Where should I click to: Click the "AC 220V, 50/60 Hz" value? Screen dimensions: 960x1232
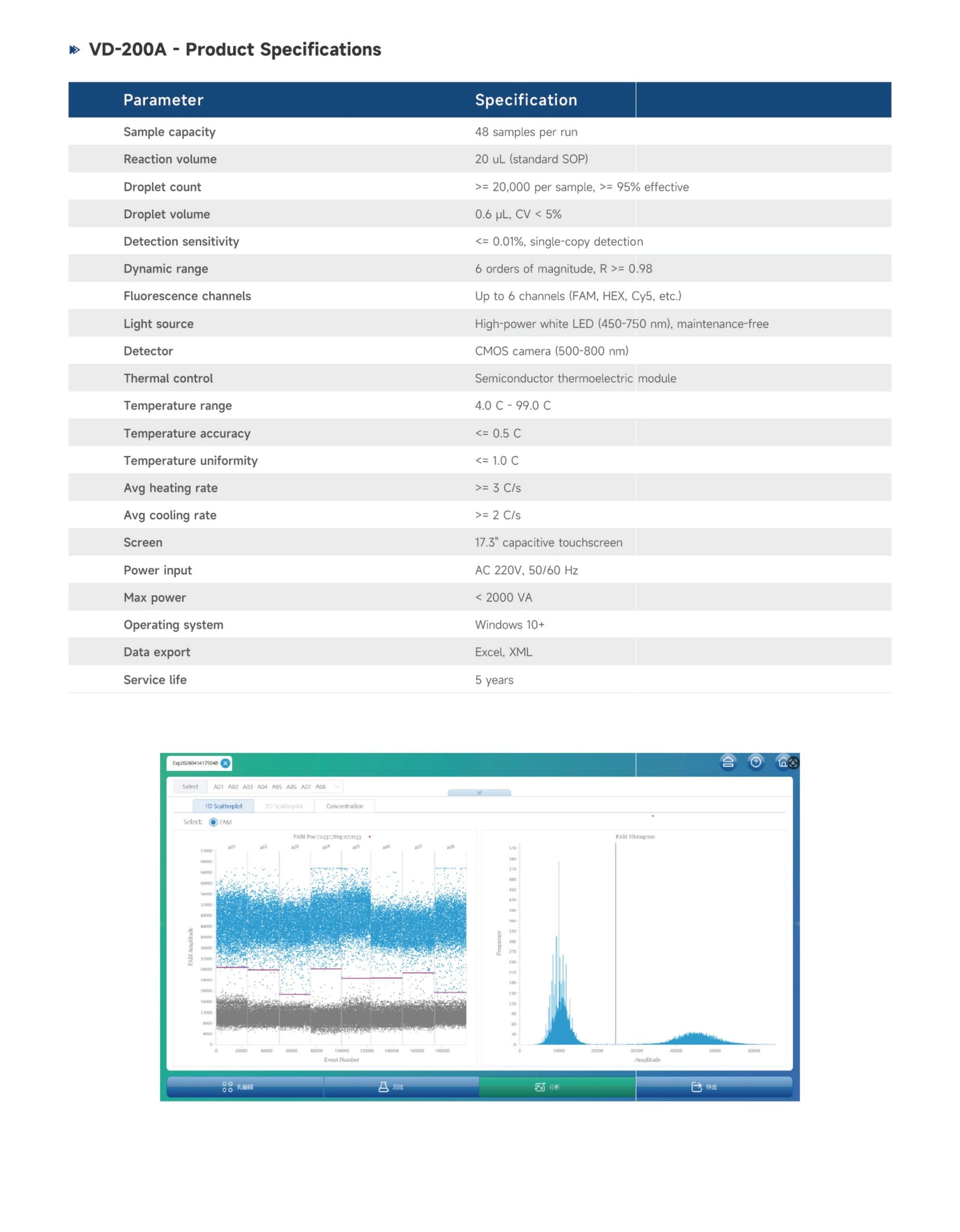pyautogui.click(x=526, y=570)
